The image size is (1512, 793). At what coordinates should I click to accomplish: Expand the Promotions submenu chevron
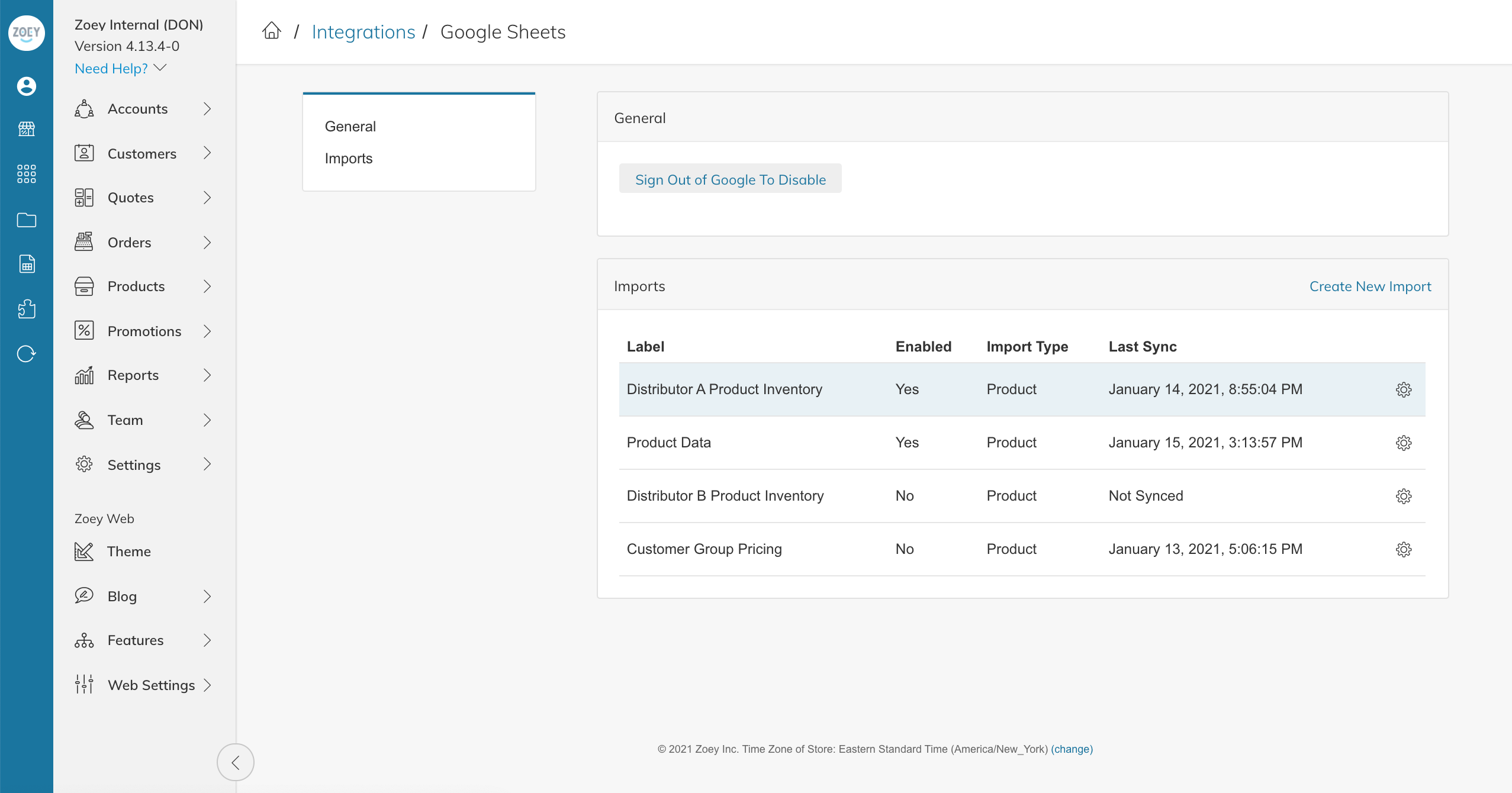[207, 331]
